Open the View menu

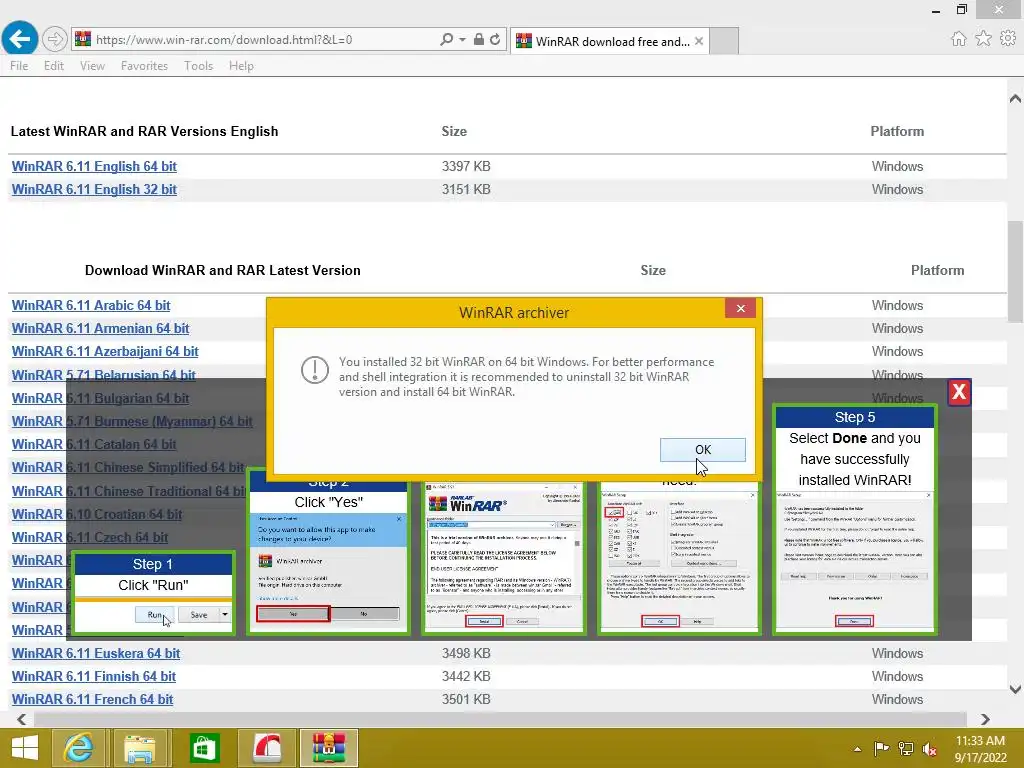(x=92, y=66)
